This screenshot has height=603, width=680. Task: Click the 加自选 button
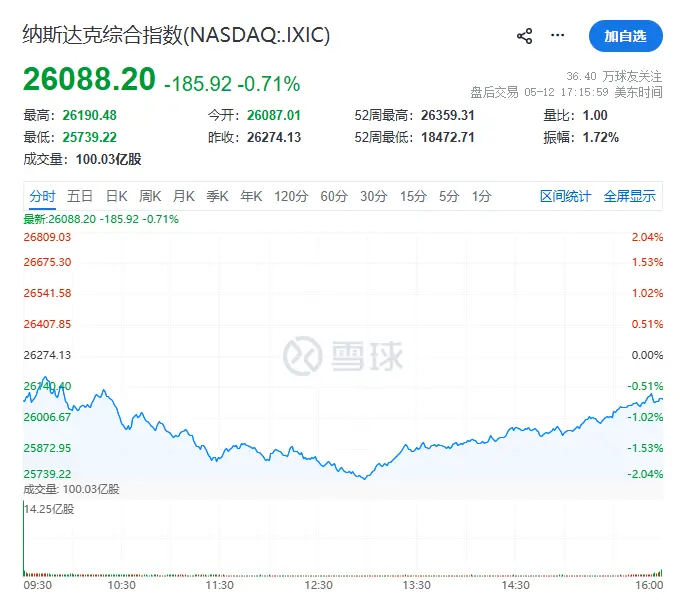(x=625, y=36)
